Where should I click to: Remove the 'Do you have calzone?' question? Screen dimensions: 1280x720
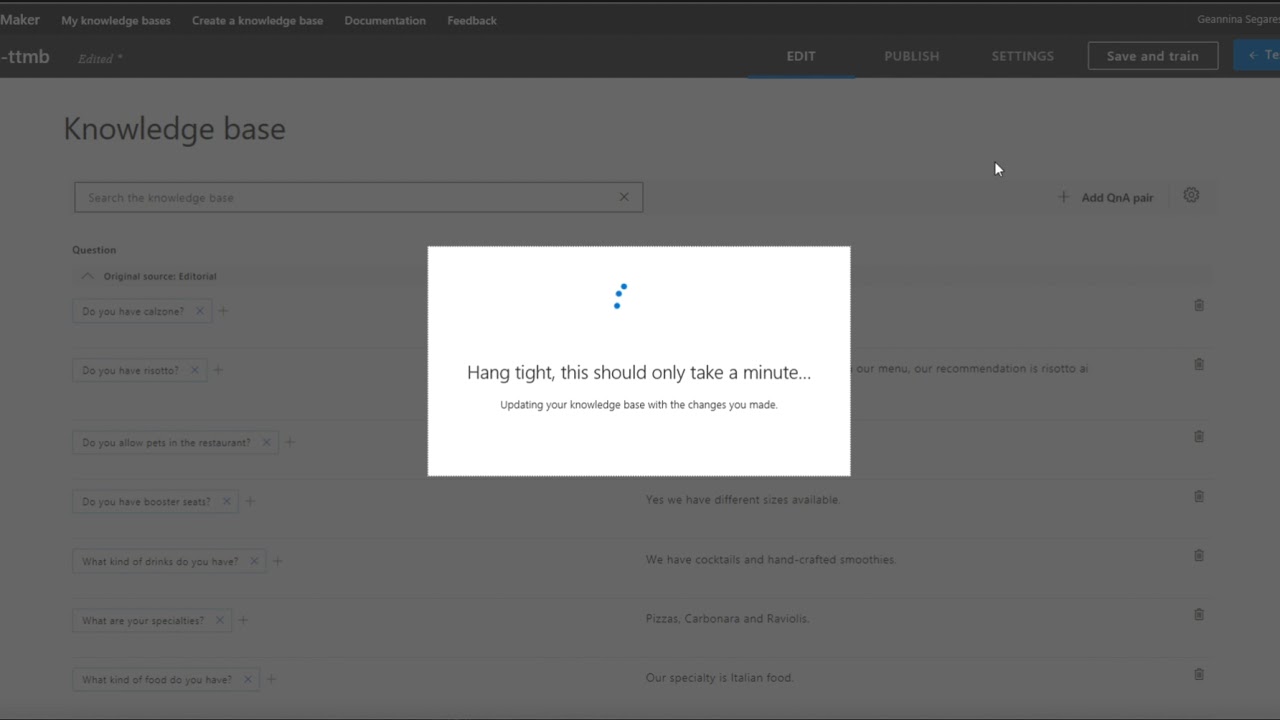tap(200, 311)
